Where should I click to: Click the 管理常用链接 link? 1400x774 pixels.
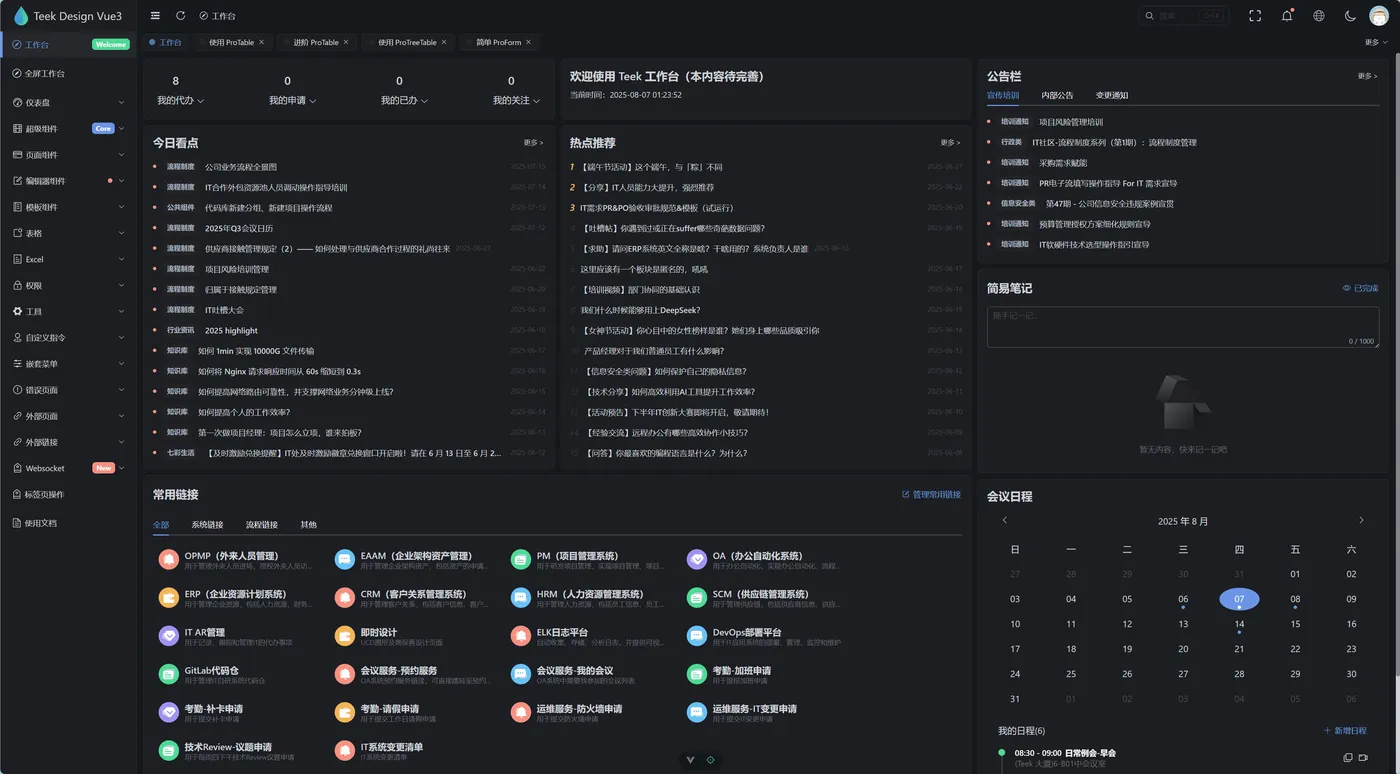(x=931, y=494)
